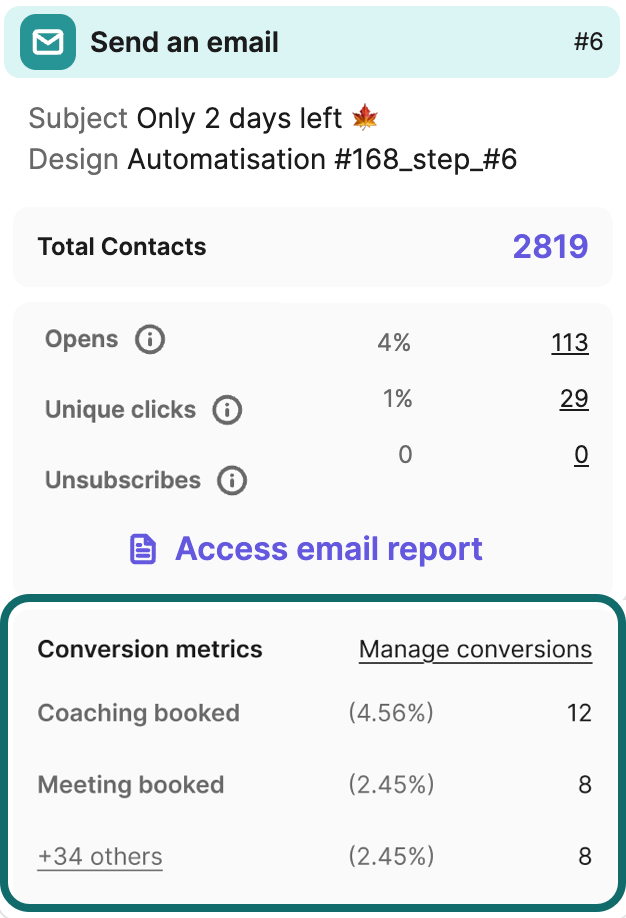Open Manage conversions
The width and height of the screenshot is (626, 918).
pyautogui.click(x=475, y=648)
